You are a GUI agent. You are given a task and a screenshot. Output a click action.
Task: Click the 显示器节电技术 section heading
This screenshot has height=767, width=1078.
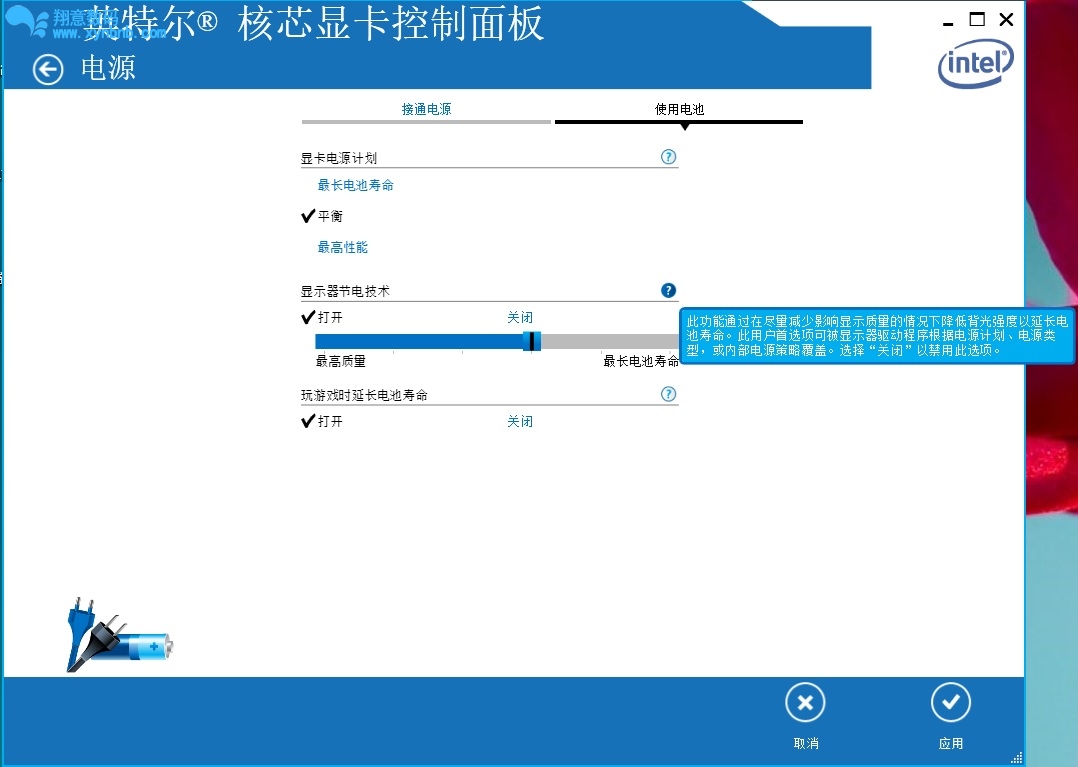[345, 291]
